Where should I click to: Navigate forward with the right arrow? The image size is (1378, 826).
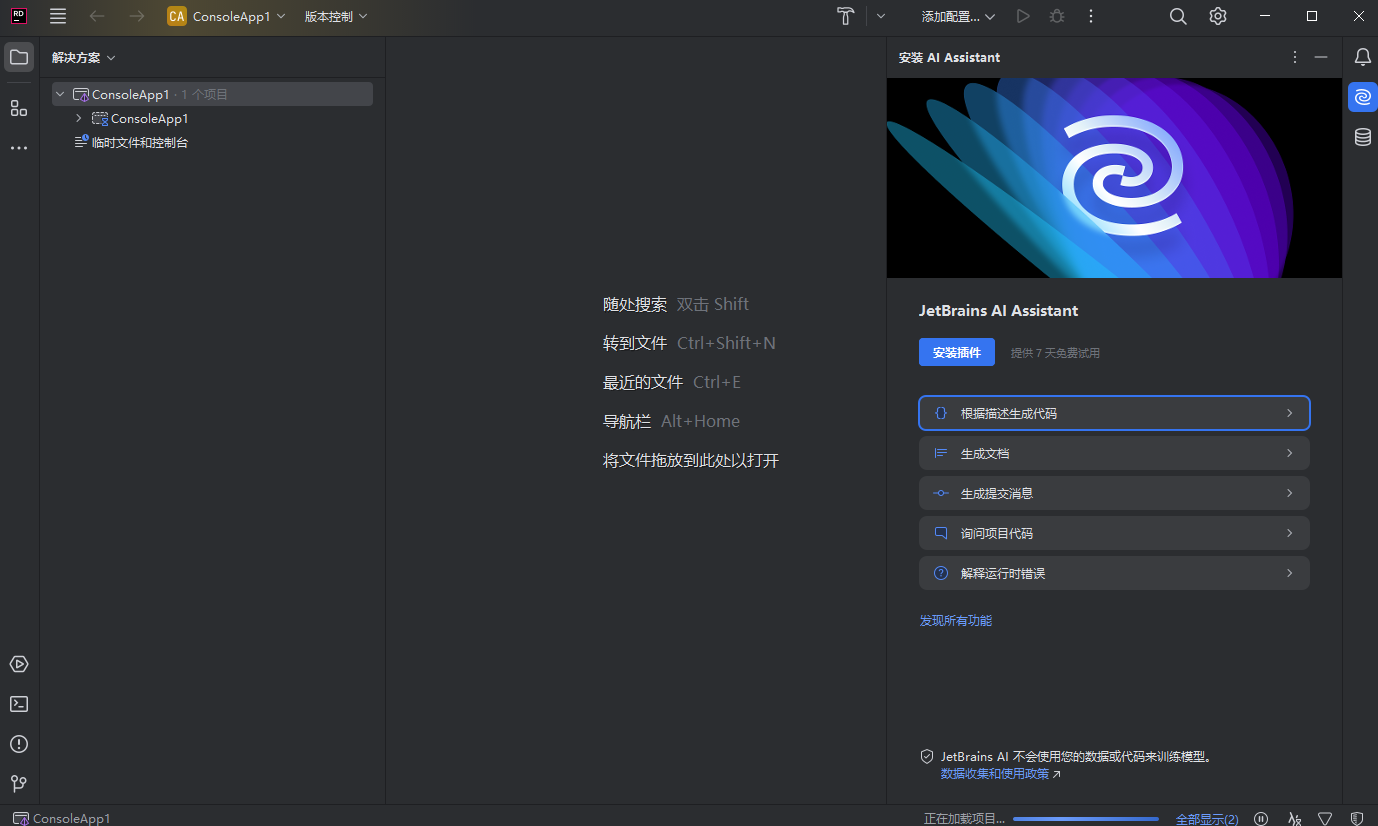tap(137, 16)
